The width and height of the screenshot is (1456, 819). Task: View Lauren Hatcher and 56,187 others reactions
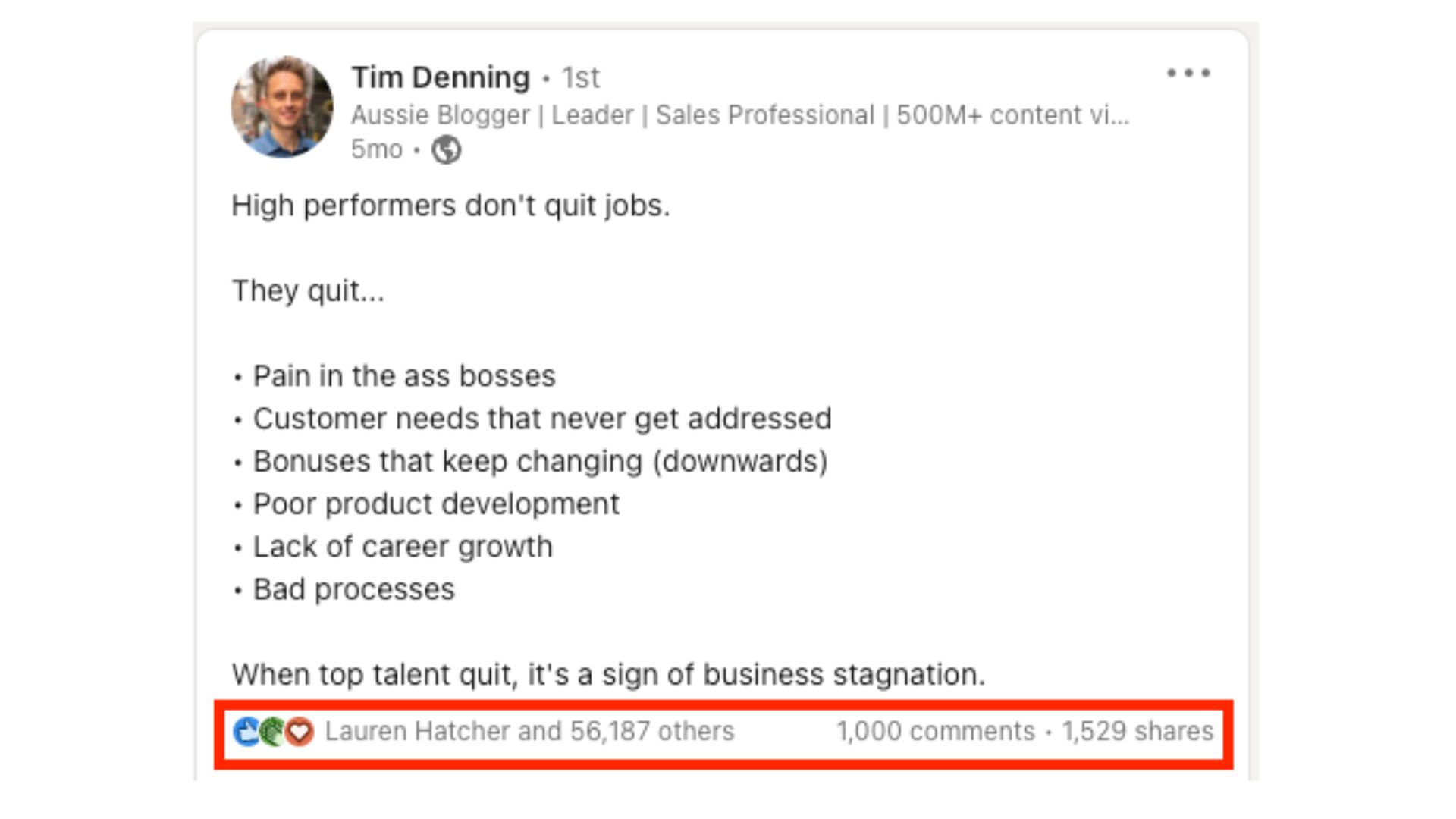pos(529,731)
